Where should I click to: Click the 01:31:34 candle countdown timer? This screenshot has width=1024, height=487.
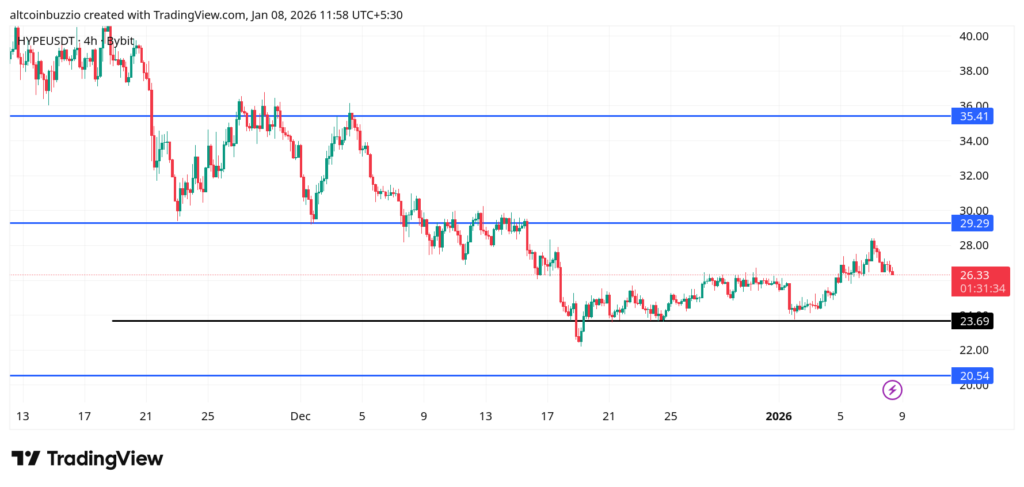coord(975,289)
